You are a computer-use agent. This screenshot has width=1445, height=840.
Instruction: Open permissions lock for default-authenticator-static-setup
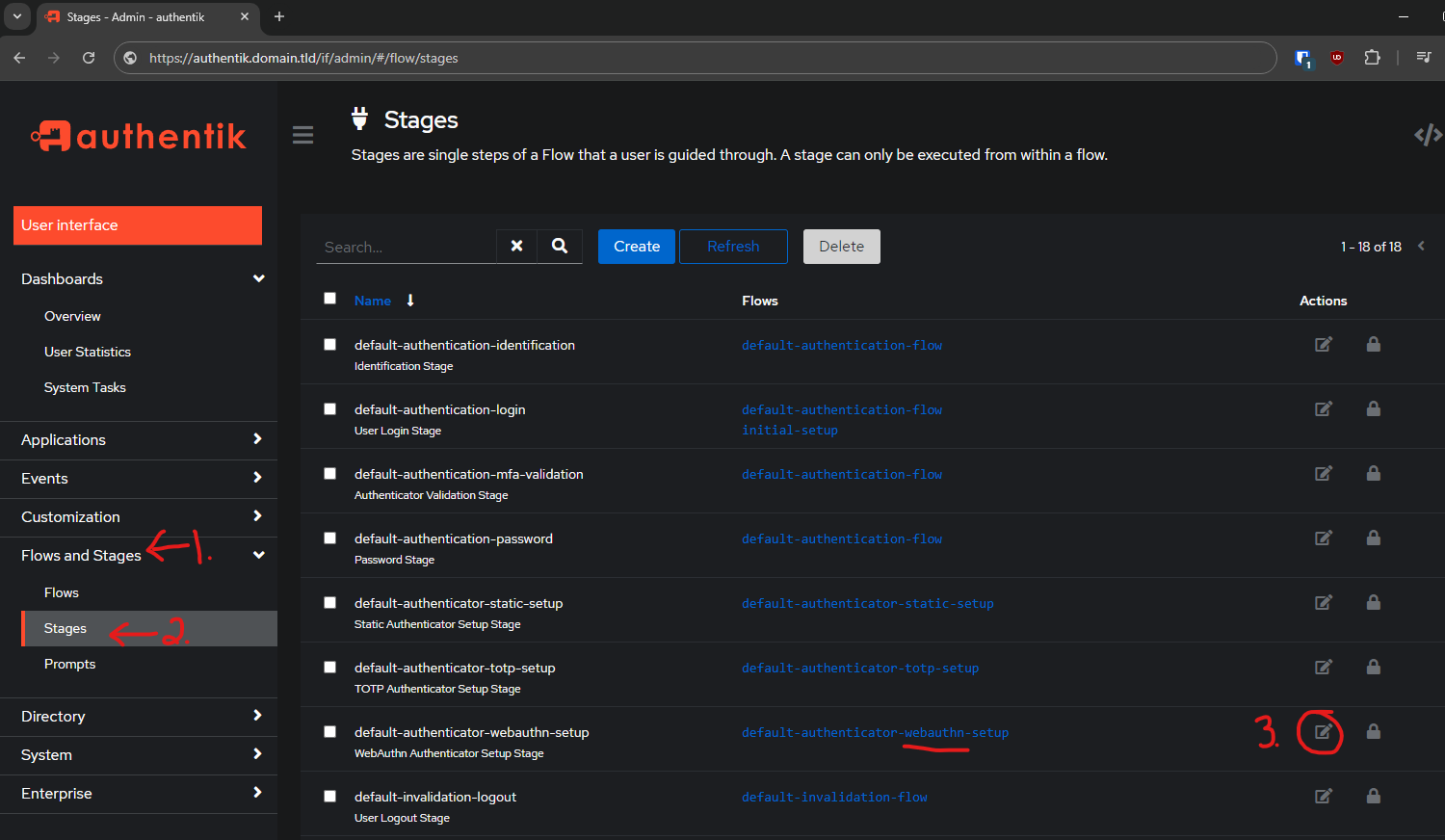(x=1374, y=602)
